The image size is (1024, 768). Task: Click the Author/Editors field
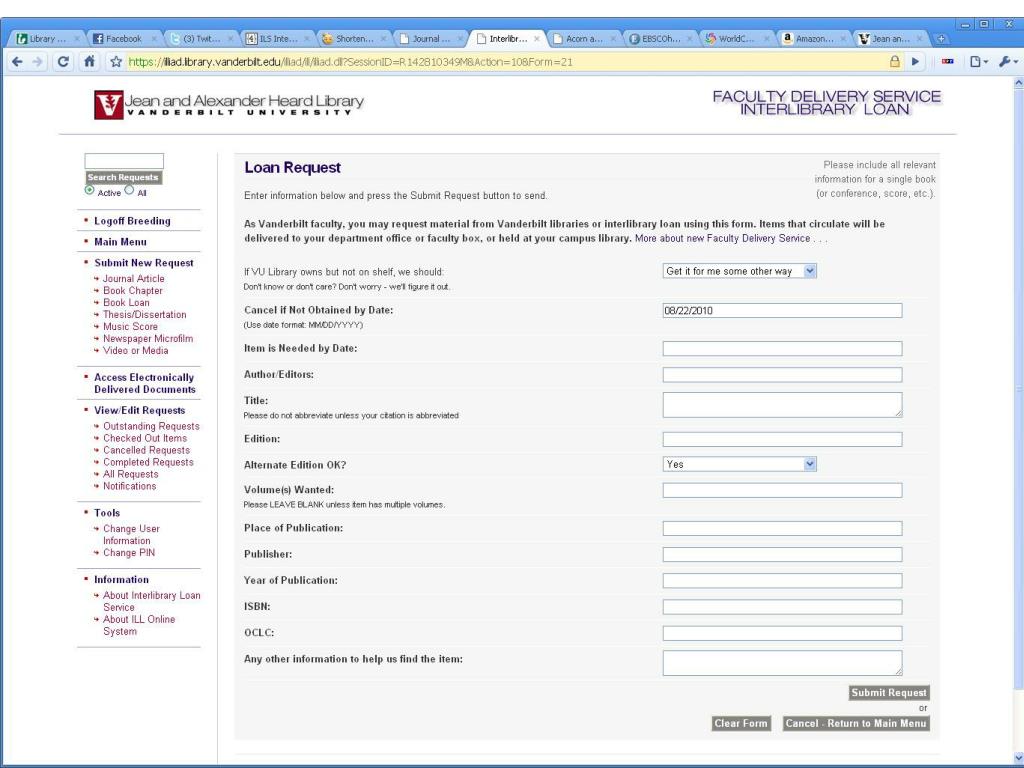(x=782, y=375)
